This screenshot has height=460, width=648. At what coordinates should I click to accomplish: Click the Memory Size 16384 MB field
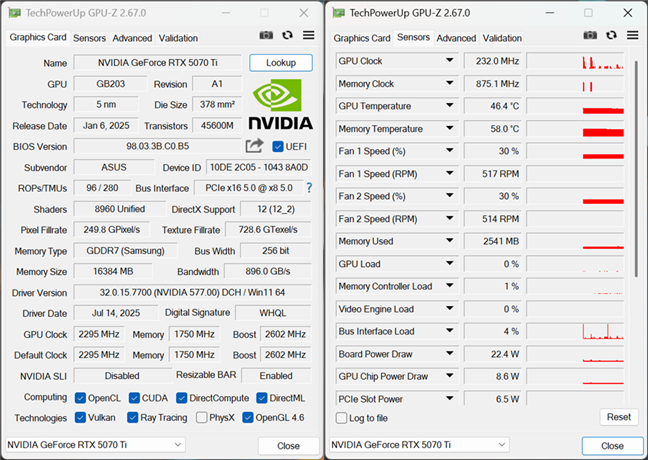click(x=113, y=271)
